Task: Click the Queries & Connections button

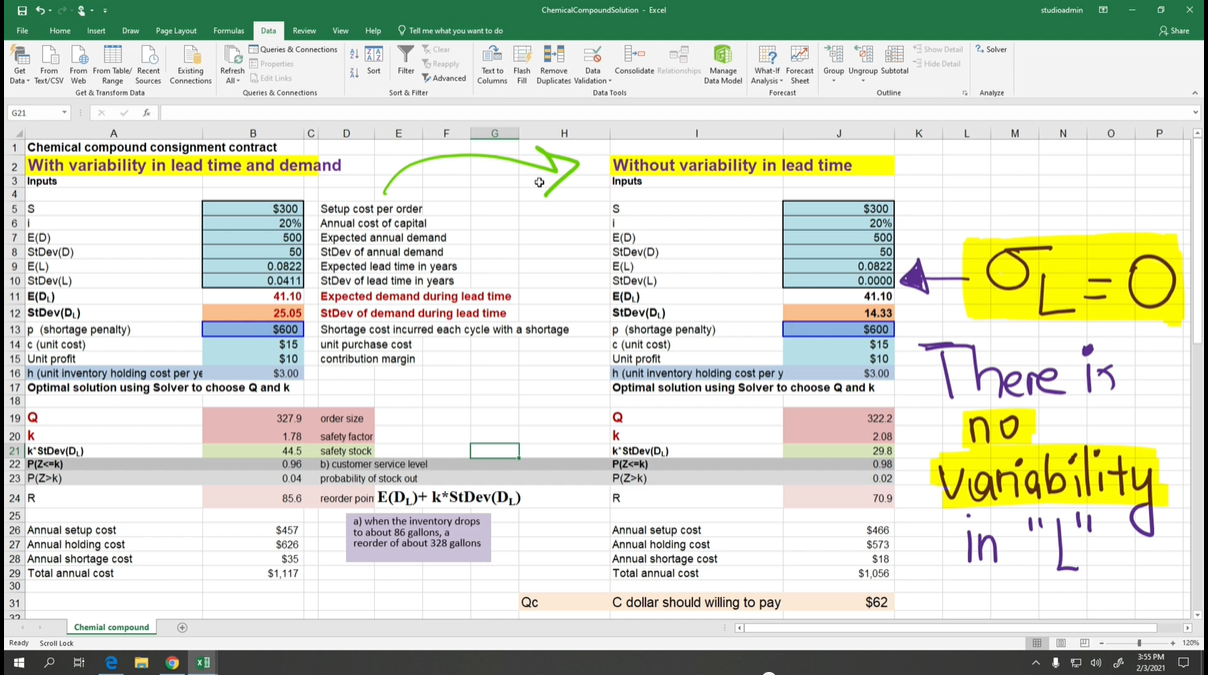Action: click(293, 49)
